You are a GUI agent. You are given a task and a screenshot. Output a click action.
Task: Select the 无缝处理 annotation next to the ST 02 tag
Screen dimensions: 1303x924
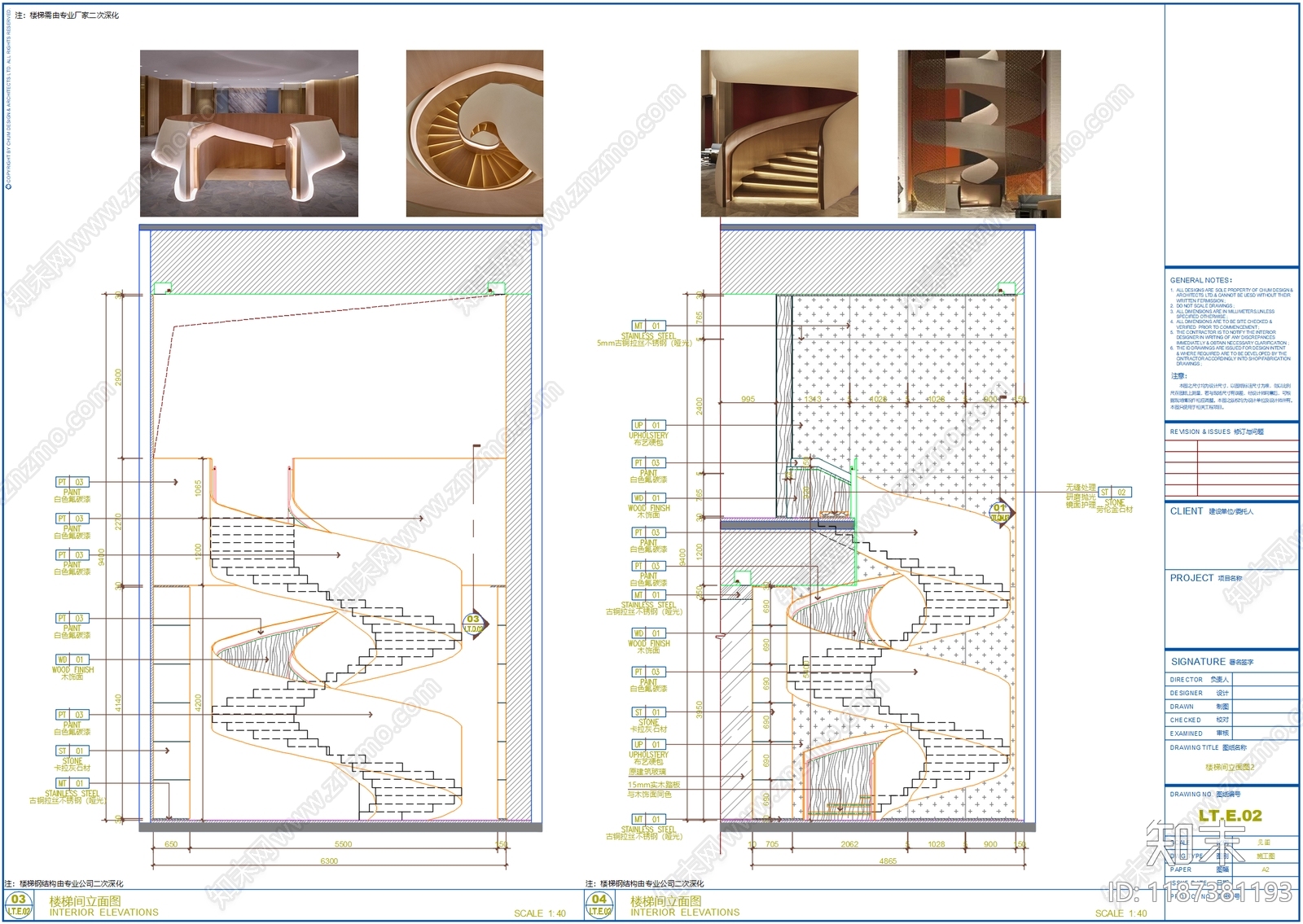[1080, 488]
